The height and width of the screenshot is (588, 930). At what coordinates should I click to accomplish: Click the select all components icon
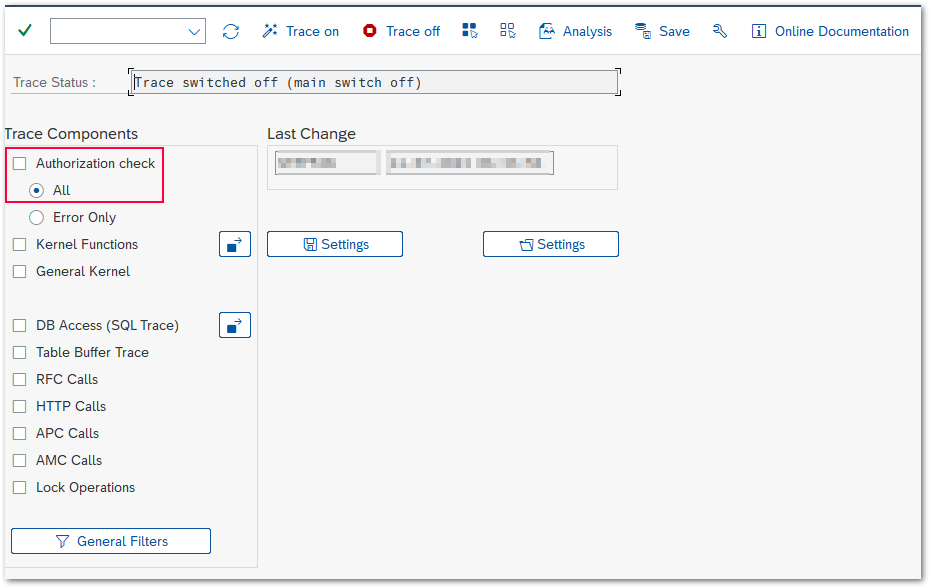[470, 31]
